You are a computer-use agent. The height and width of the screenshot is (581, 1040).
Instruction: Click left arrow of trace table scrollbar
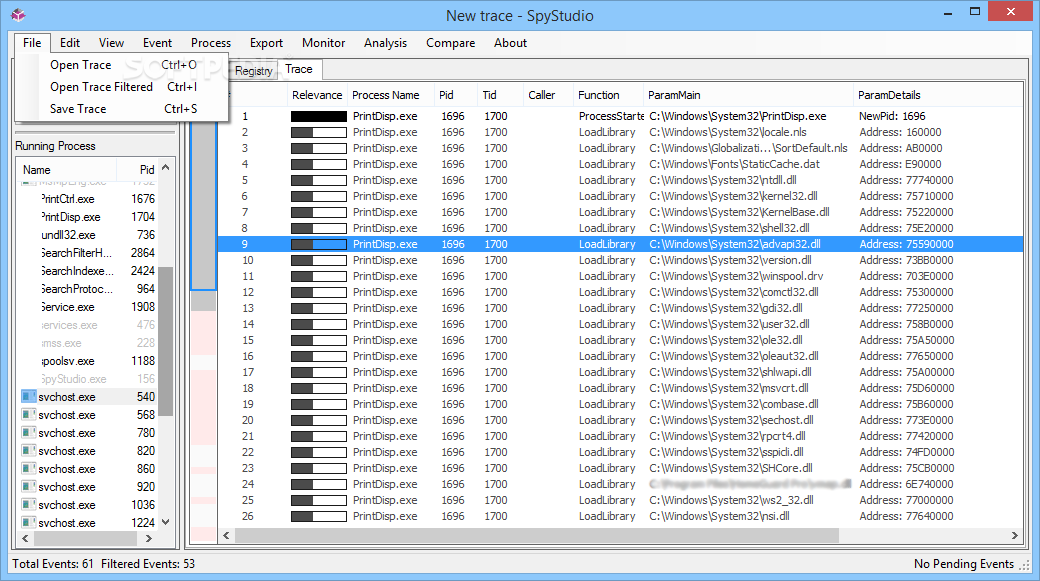pos(226,535)
